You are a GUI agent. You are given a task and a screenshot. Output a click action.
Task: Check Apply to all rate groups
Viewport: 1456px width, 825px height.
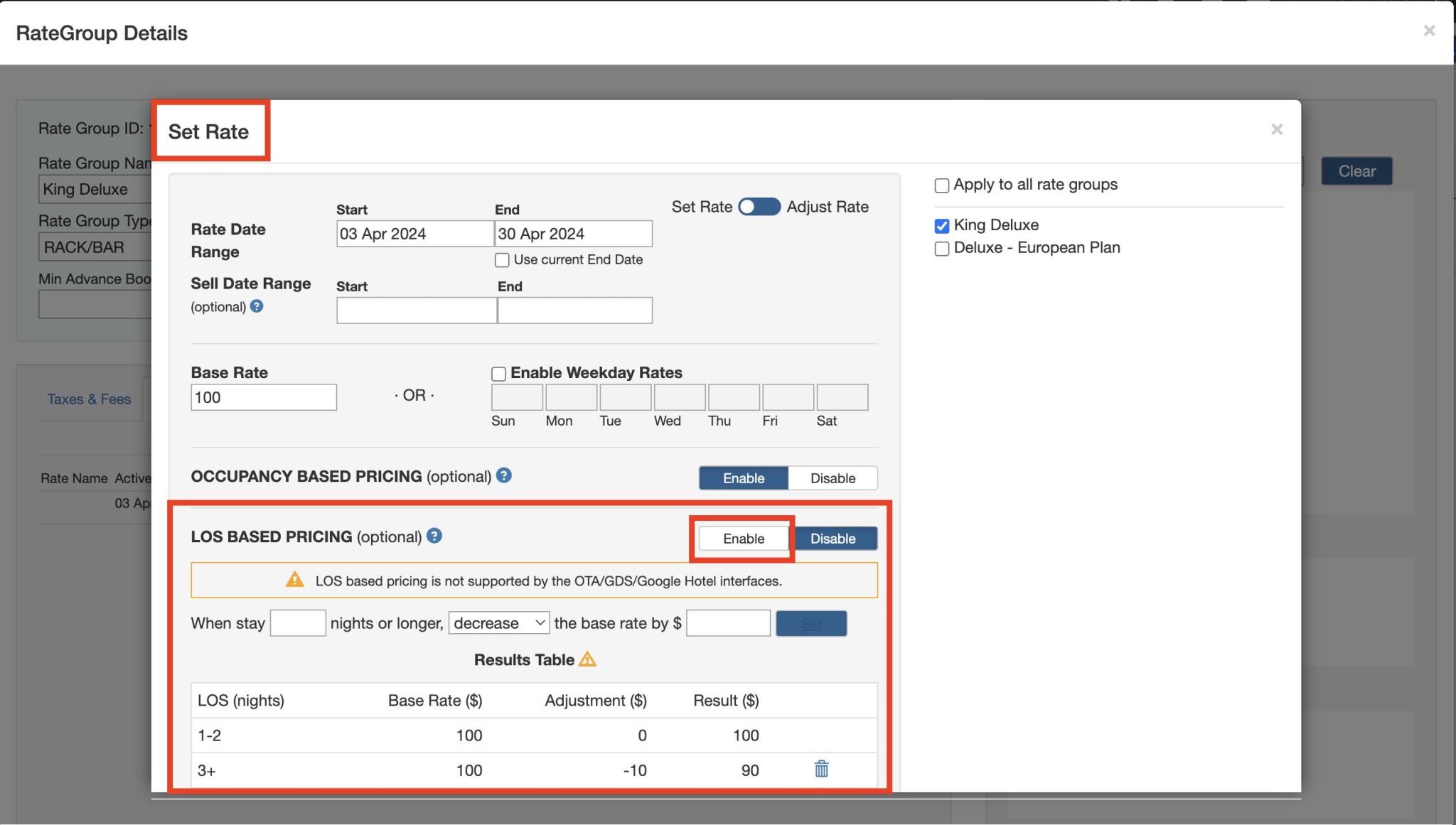point(942,185)
